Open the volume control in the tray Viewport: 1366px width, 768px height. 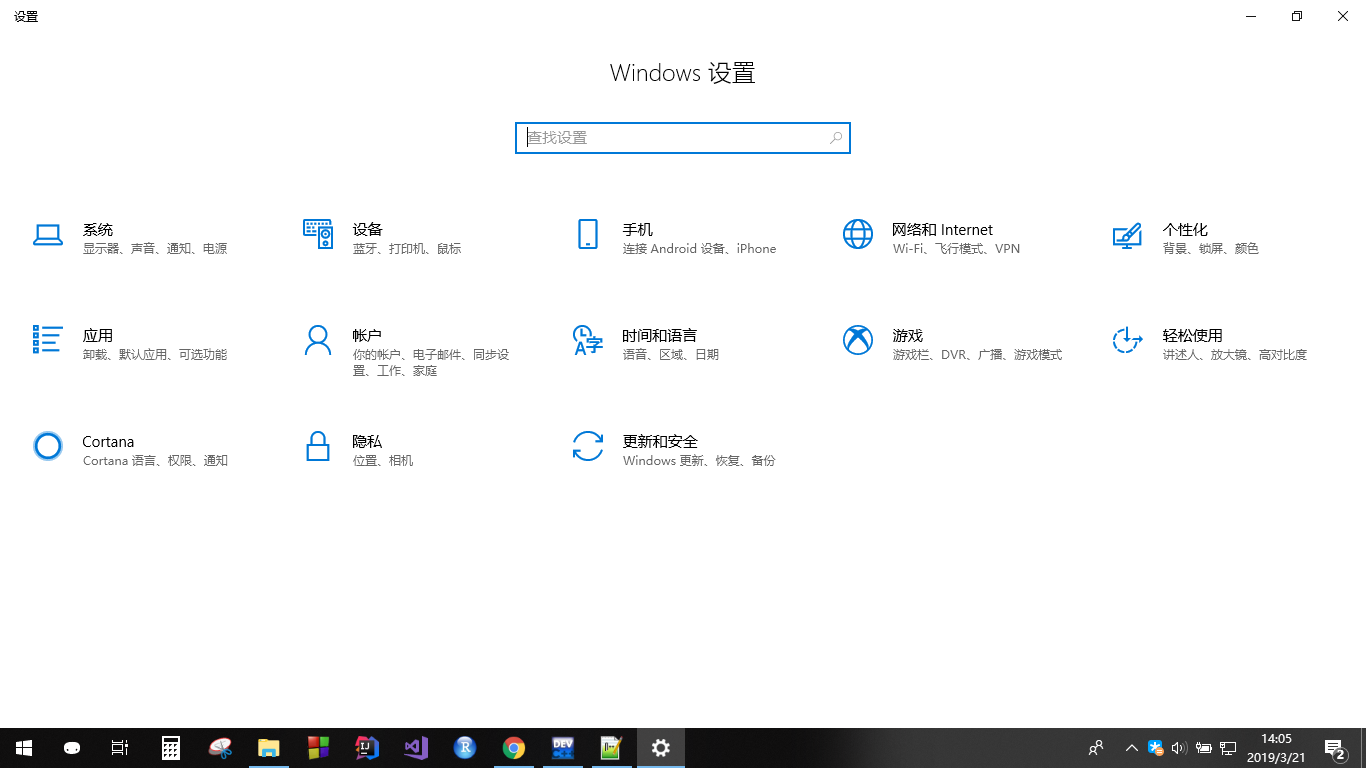coord(1178,748)
